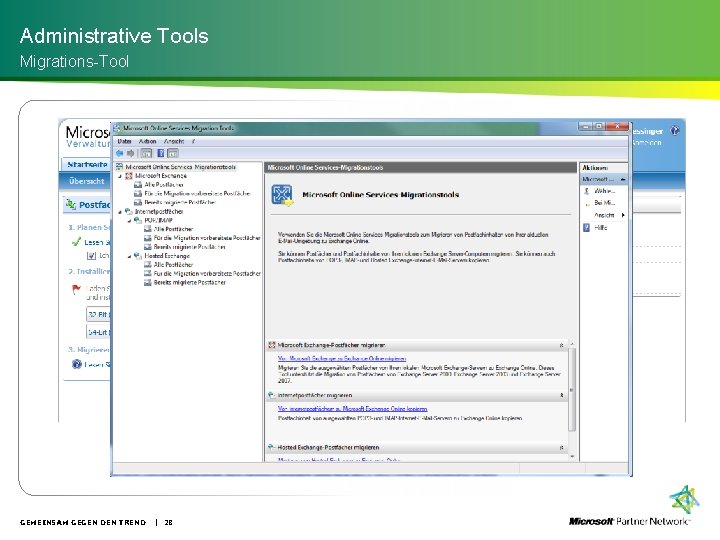Open help via the blue question-mark toolbar icon
Image resolution: width=720 pixels, height=540 pixels.
[161, 153]
